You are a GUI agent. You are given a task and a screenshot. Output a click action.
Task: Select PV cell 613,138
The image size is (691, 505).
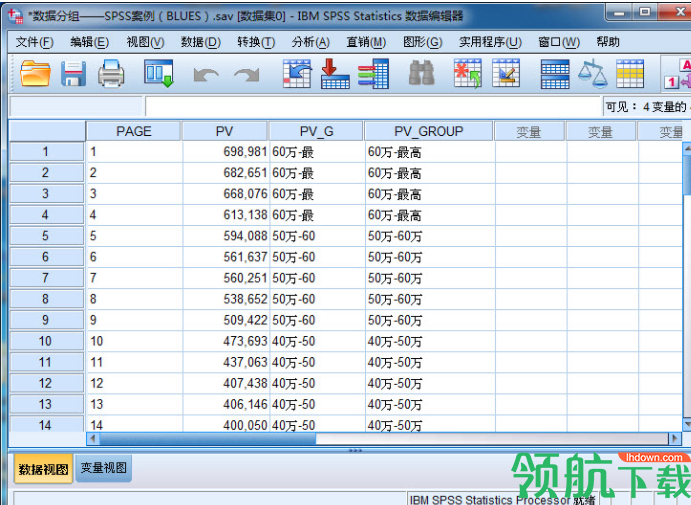225,215
